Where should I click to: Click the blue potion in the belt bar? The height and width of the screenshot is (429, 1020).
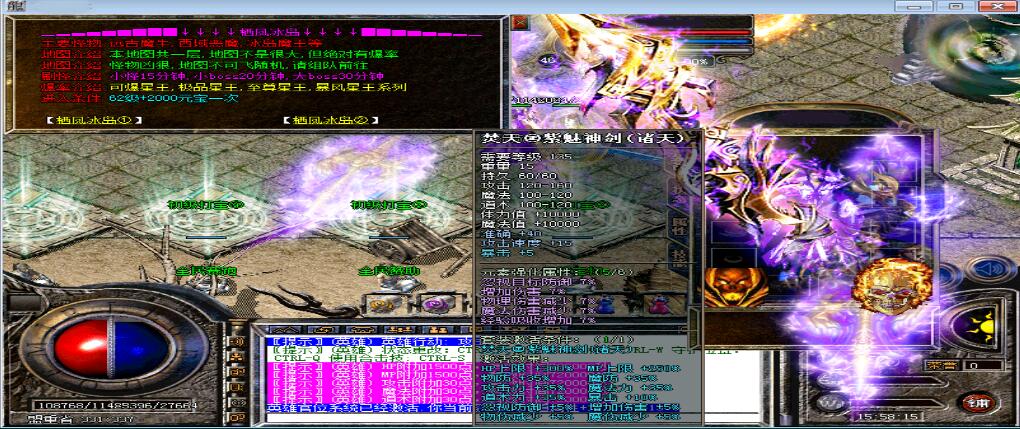(x=606, y=304)
